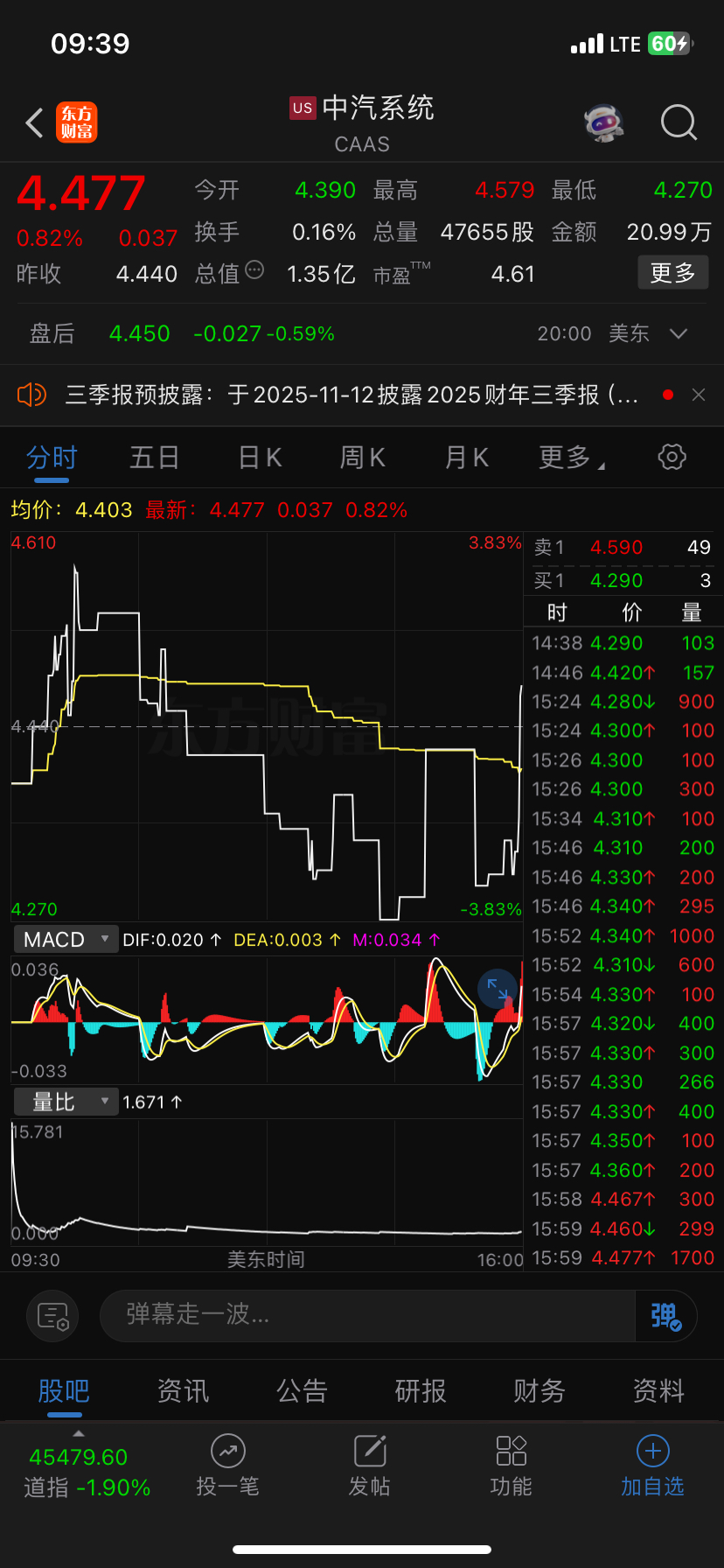
Task: Tap the 换手 0.16% value
Action: (324, 232)
